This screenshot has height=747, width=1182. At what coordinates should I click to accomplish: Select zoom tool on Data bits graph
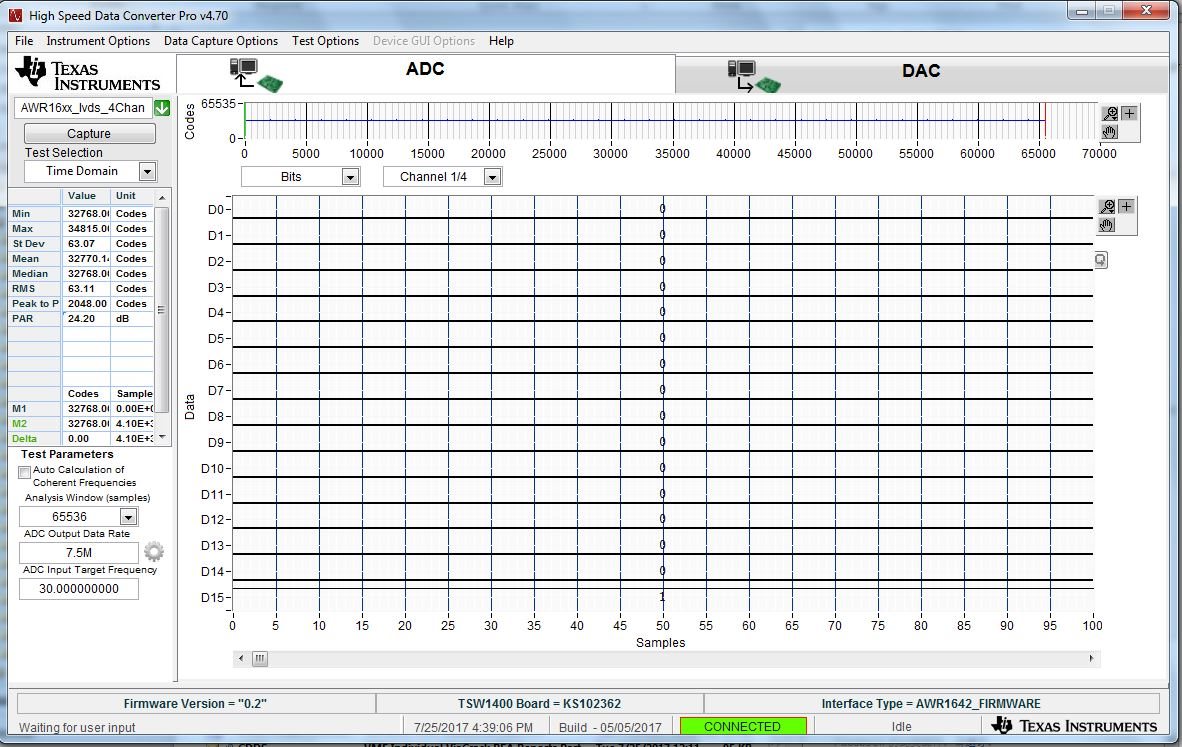point(1107,207)
